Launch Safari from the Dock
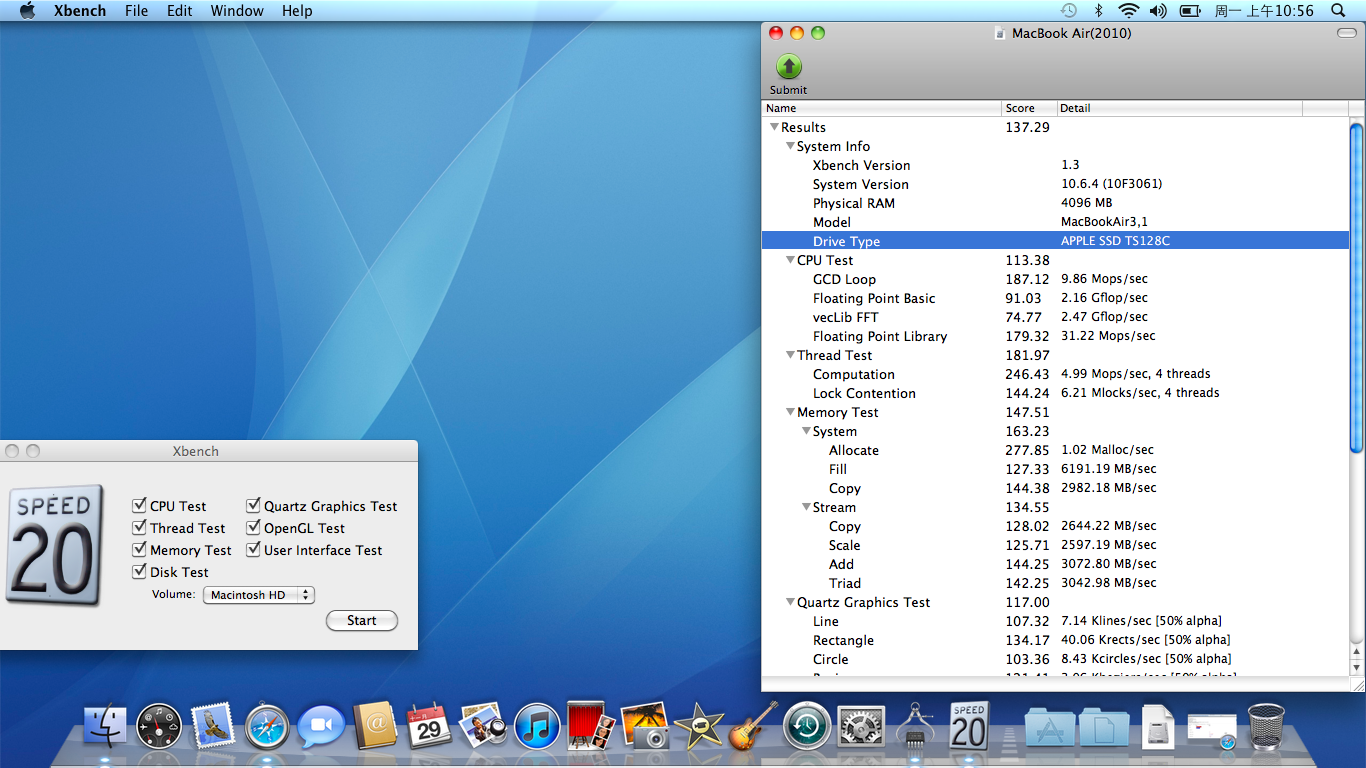The image size is (1366, 768). coord(267,727)
